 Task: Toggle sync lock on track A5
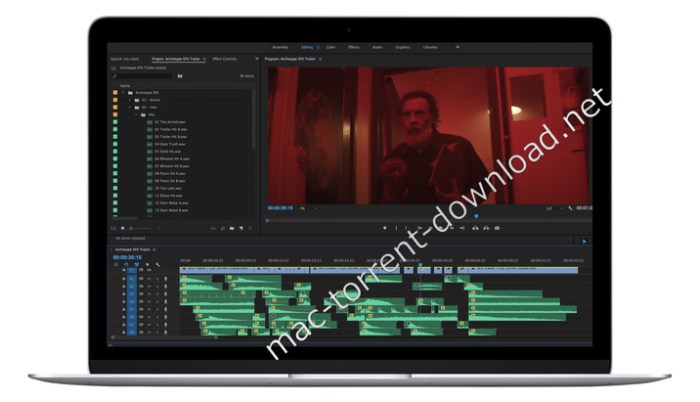pos(141,309)
